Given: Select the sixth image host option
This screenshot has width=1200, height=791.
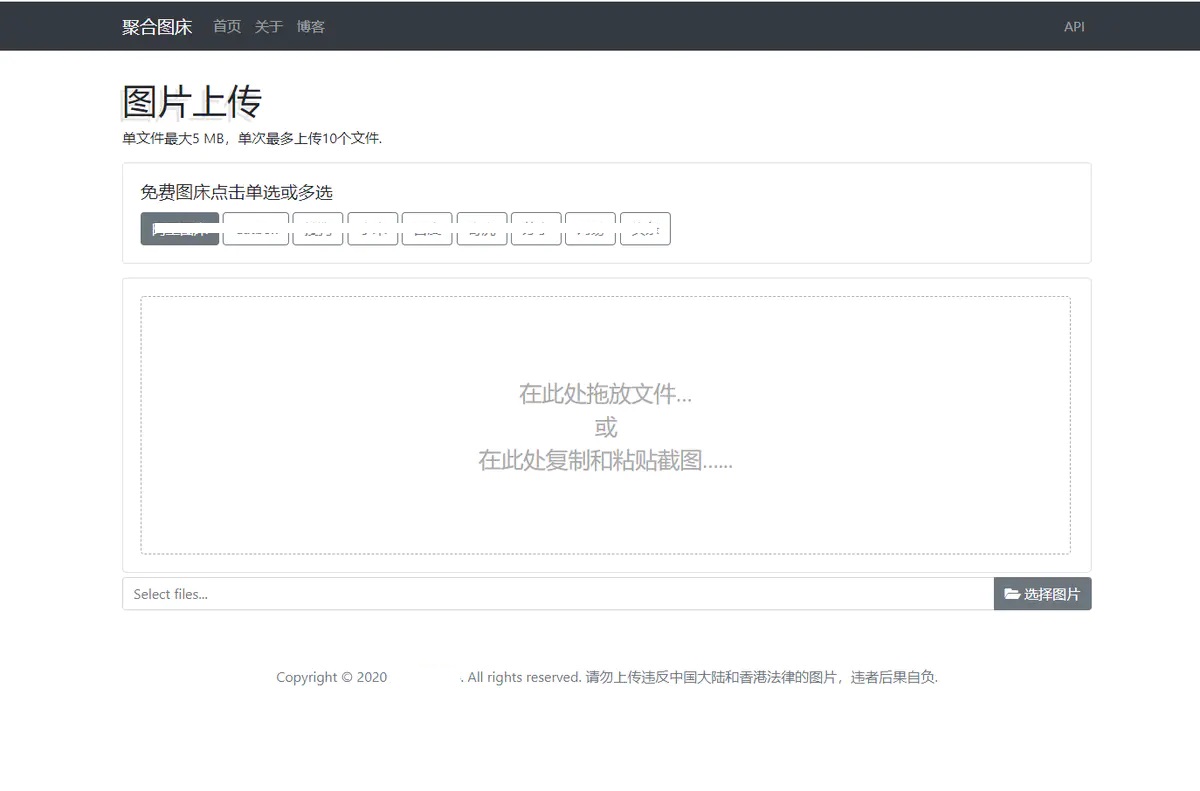Looking at the screenshot, I should 481,228.
